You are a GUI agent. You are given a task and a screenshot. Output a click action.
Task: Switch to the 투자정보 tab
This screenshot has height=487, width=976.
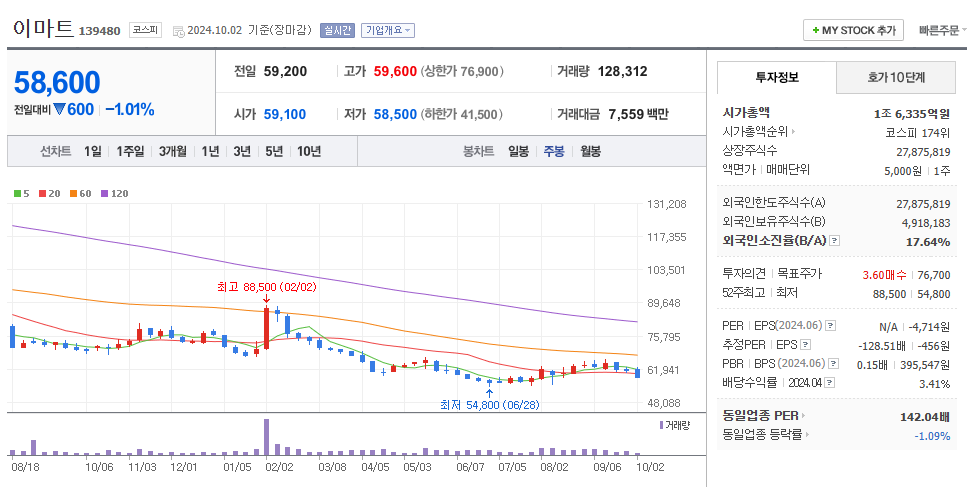[x=777, y=77]
